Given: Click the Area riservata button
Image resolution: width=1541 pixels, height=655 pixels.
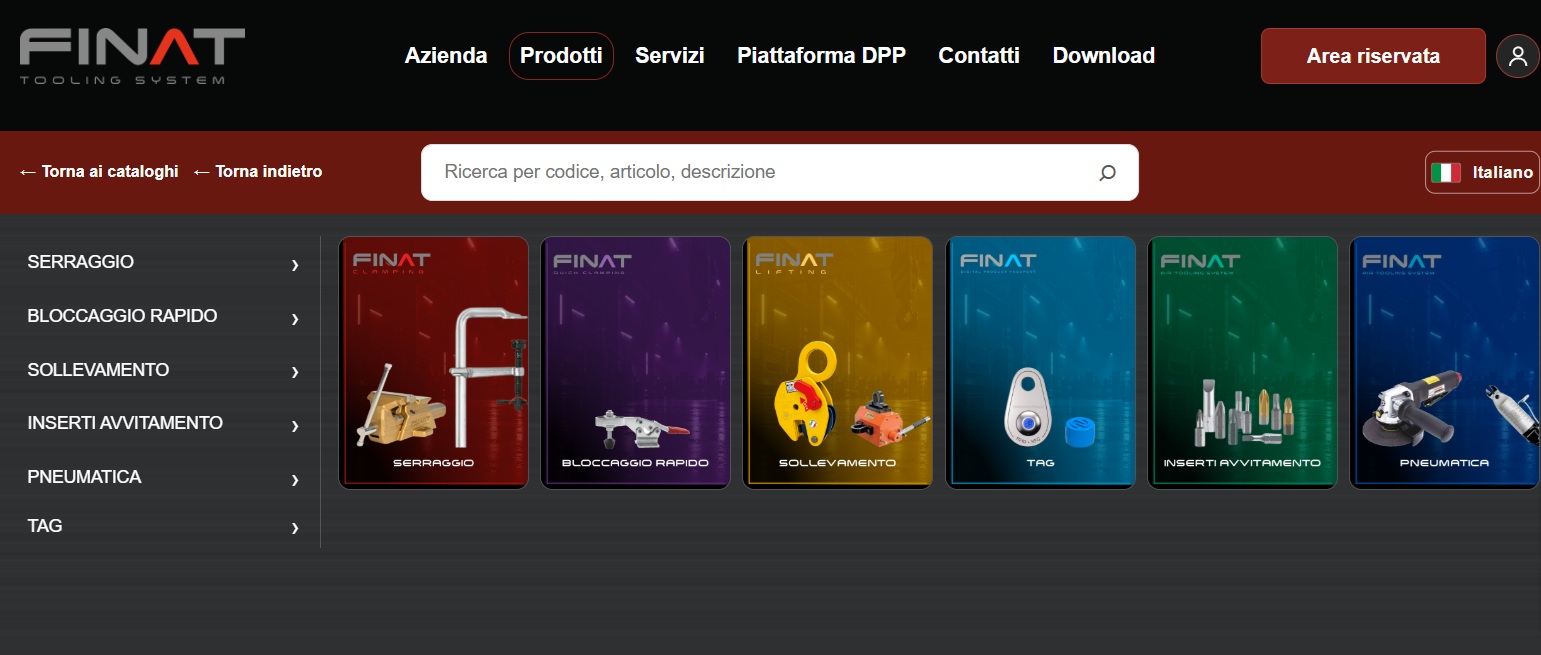Looking at the screenshot, I should [1373, 56].
